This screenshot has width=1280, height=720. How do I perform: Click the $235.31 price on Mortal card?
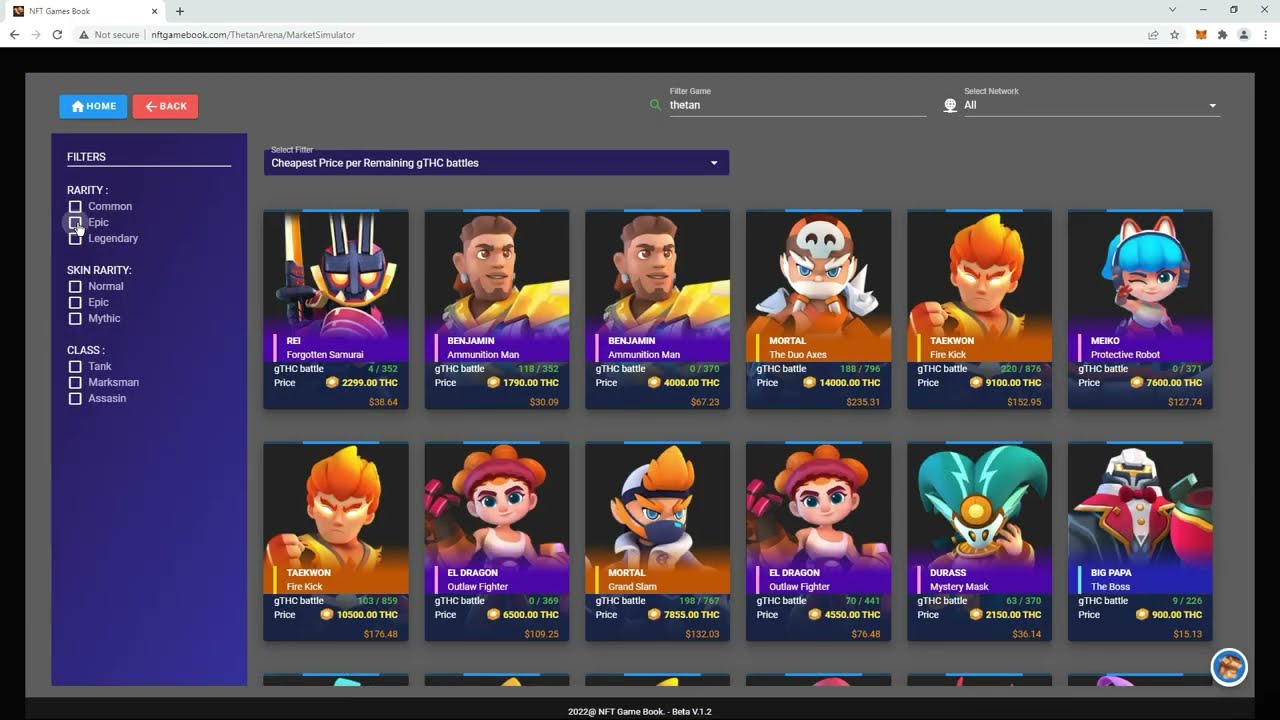(863, 402)
